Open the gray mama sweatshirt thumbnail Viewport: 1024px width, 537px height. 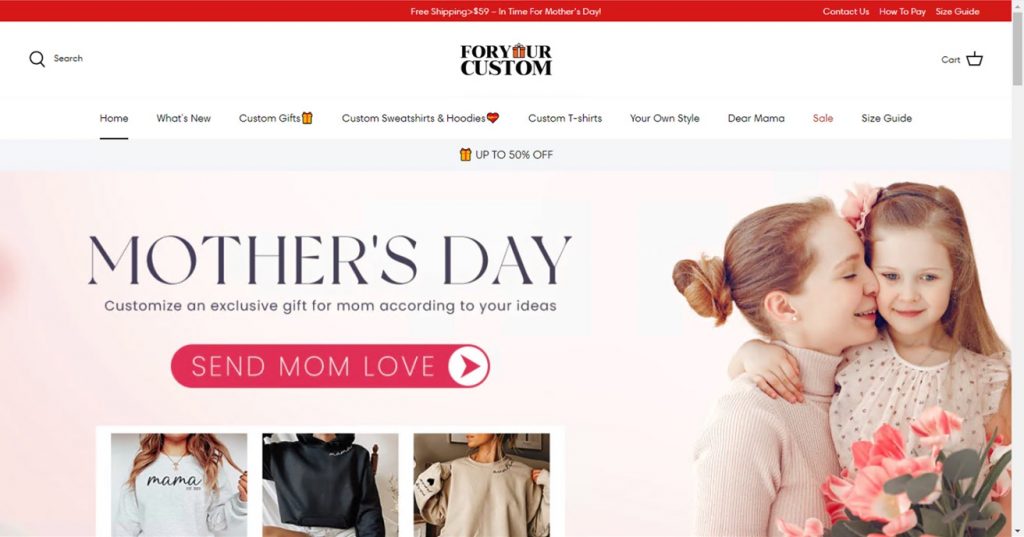pos(179,485)
